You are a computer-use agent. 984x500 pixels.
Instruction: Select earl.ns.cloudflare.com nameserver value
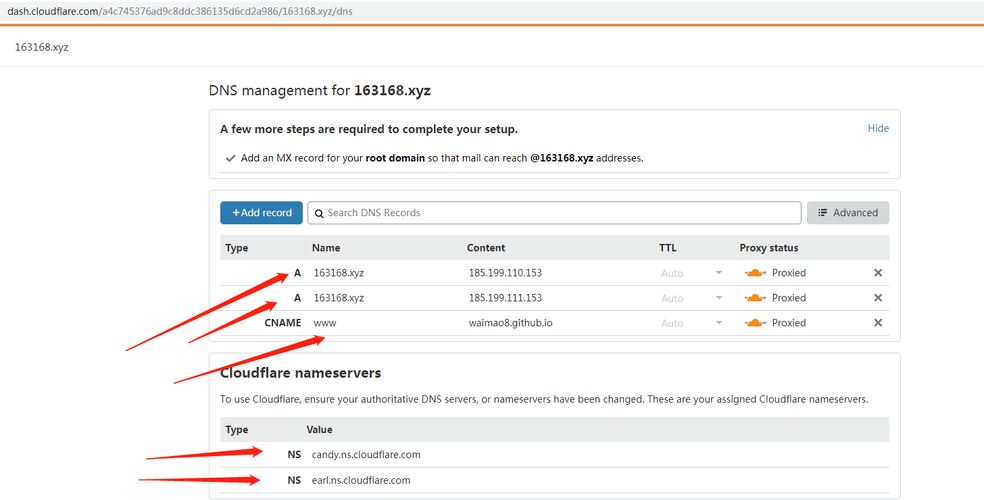click(x=361, y=480)
